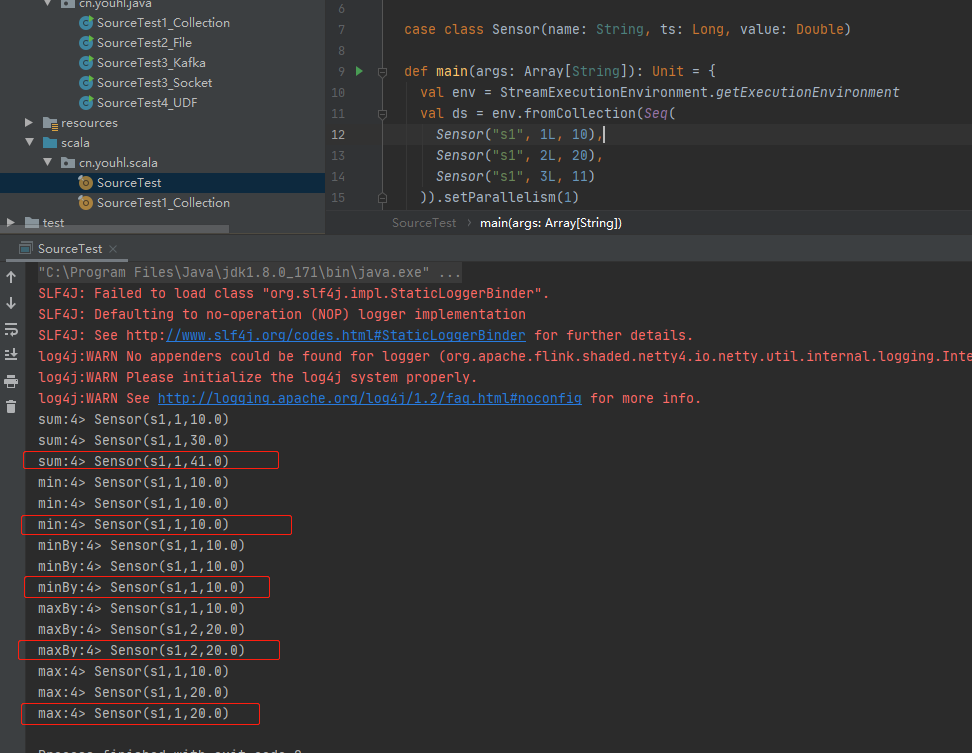Expand the test folder arrow
The height and width of the screenshot is (753, 972).
click(11, 222)
